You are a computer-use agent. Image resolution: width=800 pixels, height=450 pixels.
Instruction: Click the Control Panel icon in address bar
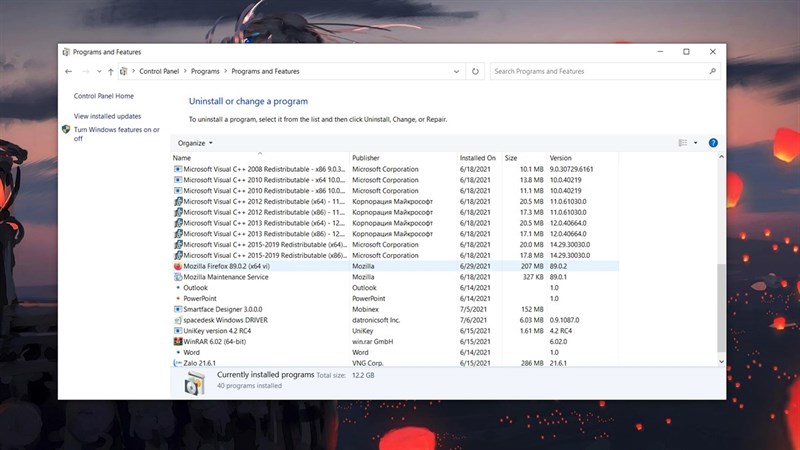[123, 71]
